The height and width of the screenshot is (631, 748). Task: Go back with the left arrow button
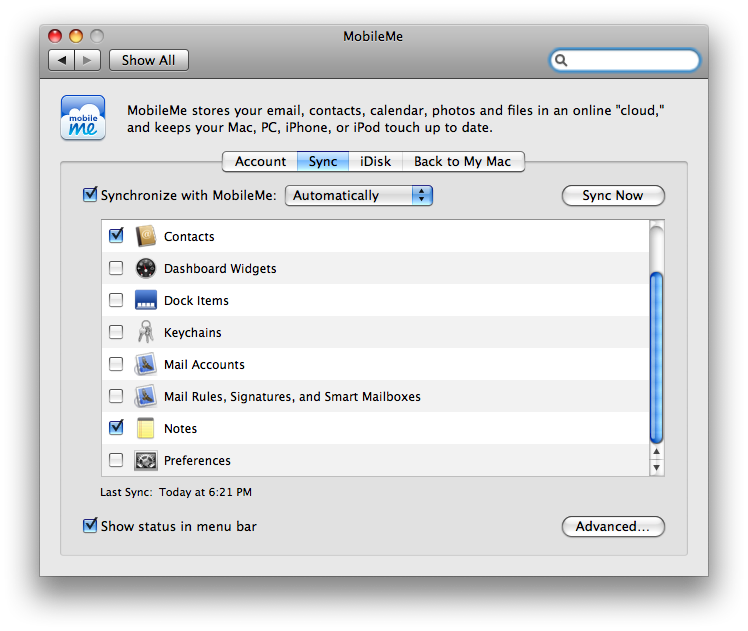(x=62, y=60)
